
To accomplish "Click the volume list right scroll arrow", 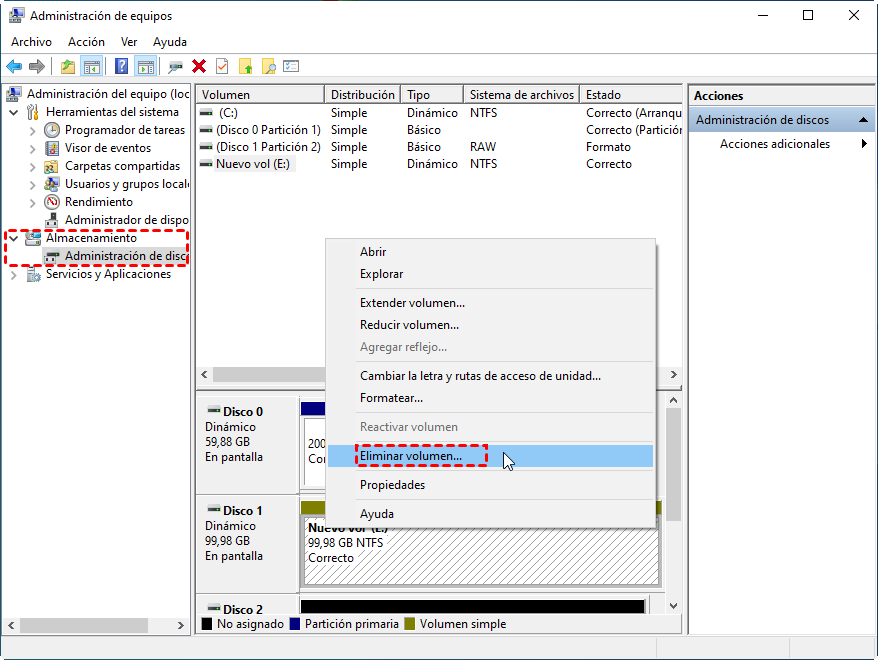I will click(x=674, y=375).
